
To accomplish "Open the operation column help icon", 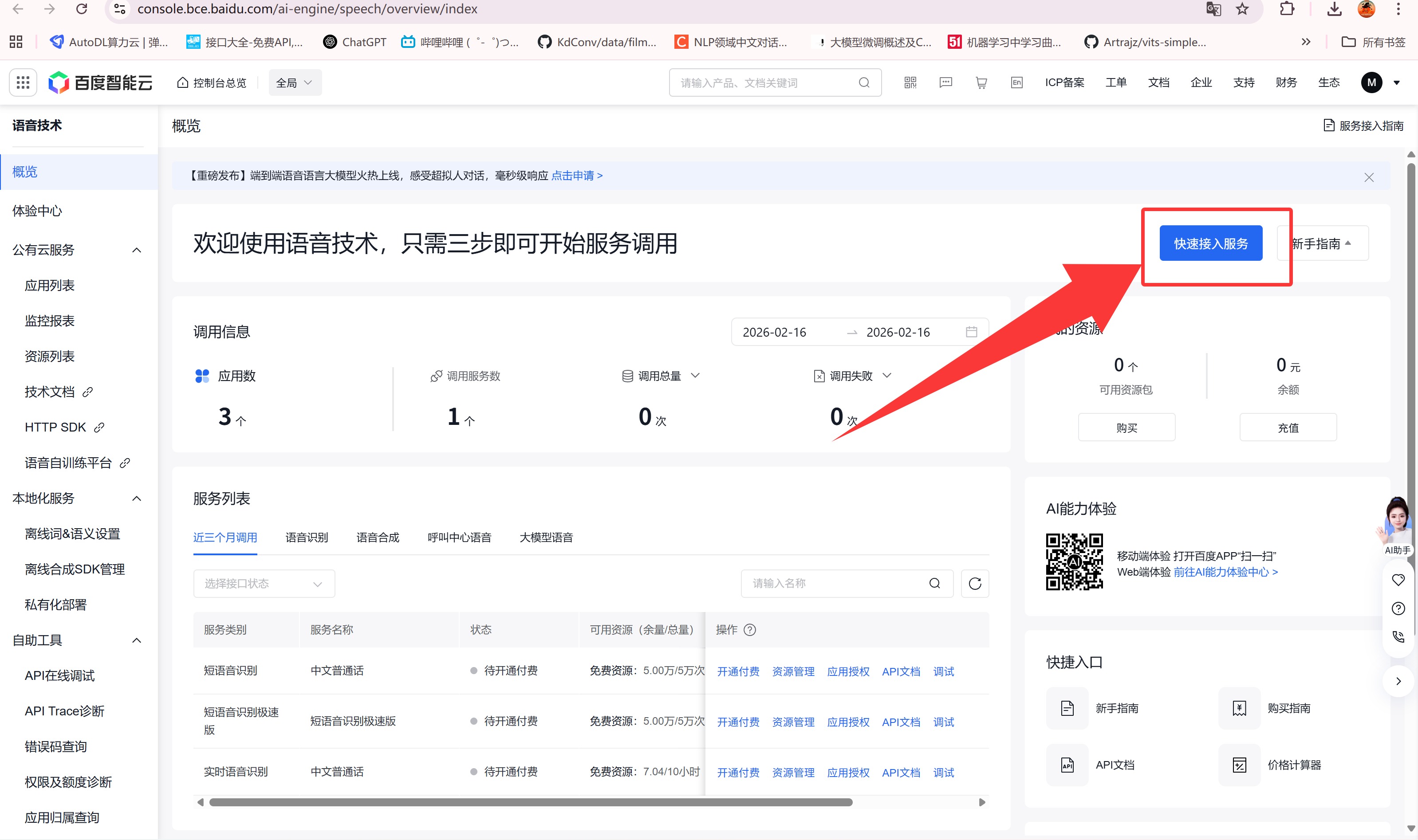I will pos(750,630).
